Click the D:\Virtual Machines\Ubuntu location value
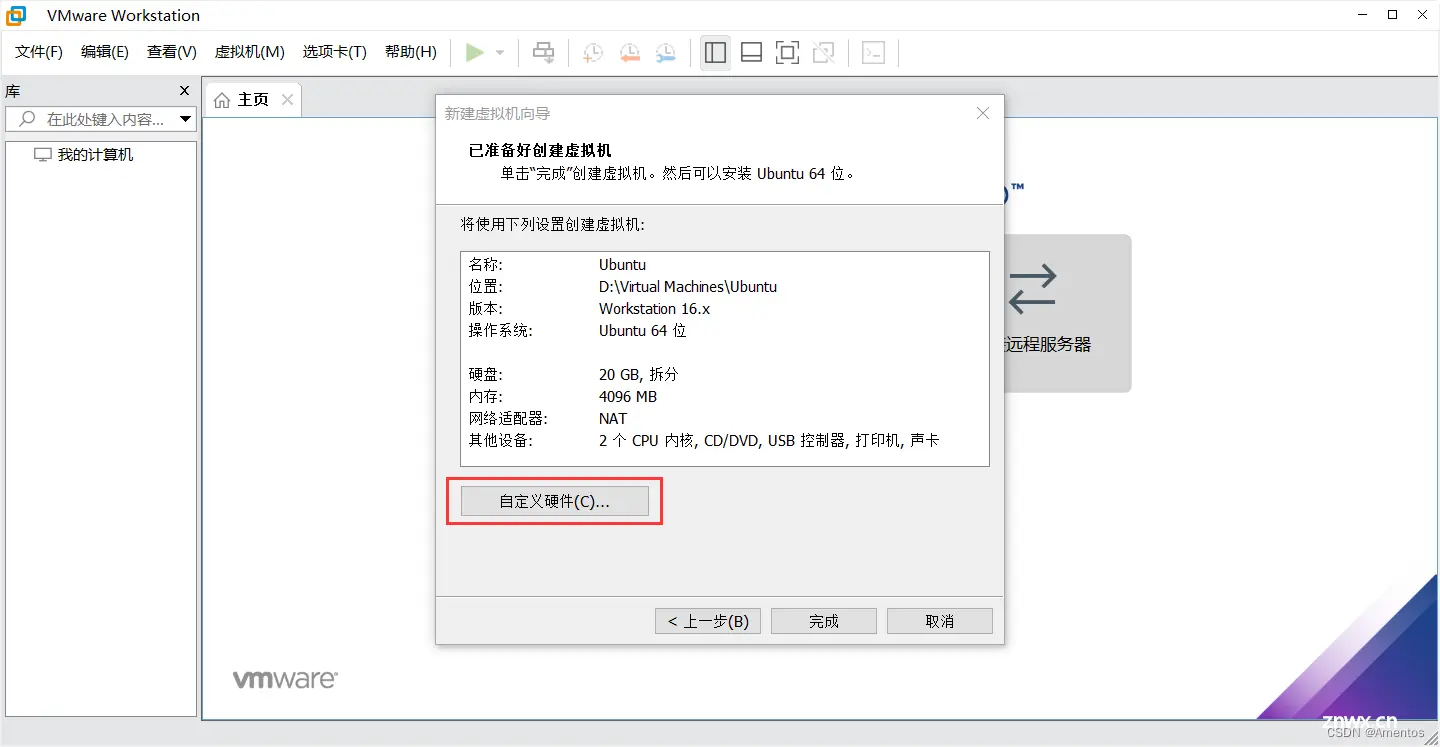This screenshot has width=1440, height=747. pos(688,287)
